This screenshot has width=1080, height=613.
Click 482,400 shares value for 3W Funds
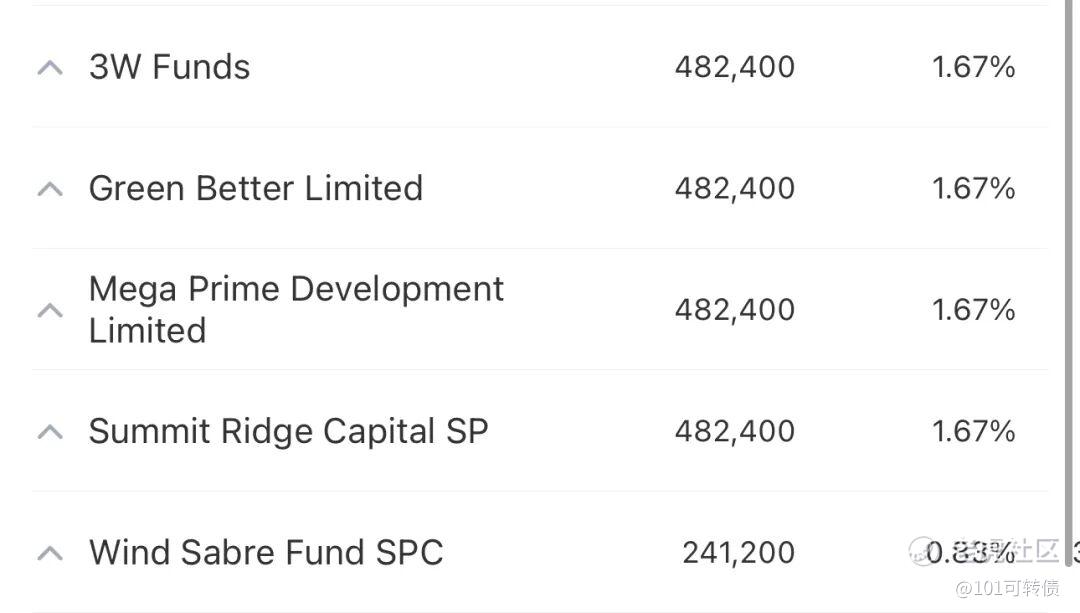tap(734, 67)
